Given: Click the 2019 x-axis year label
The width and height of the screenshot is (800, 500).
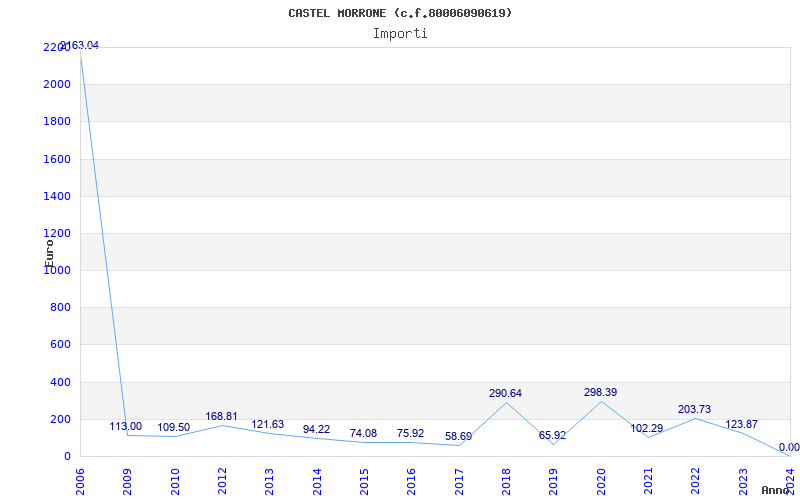Looking at the screenshot, I should (x=554, y=482).
